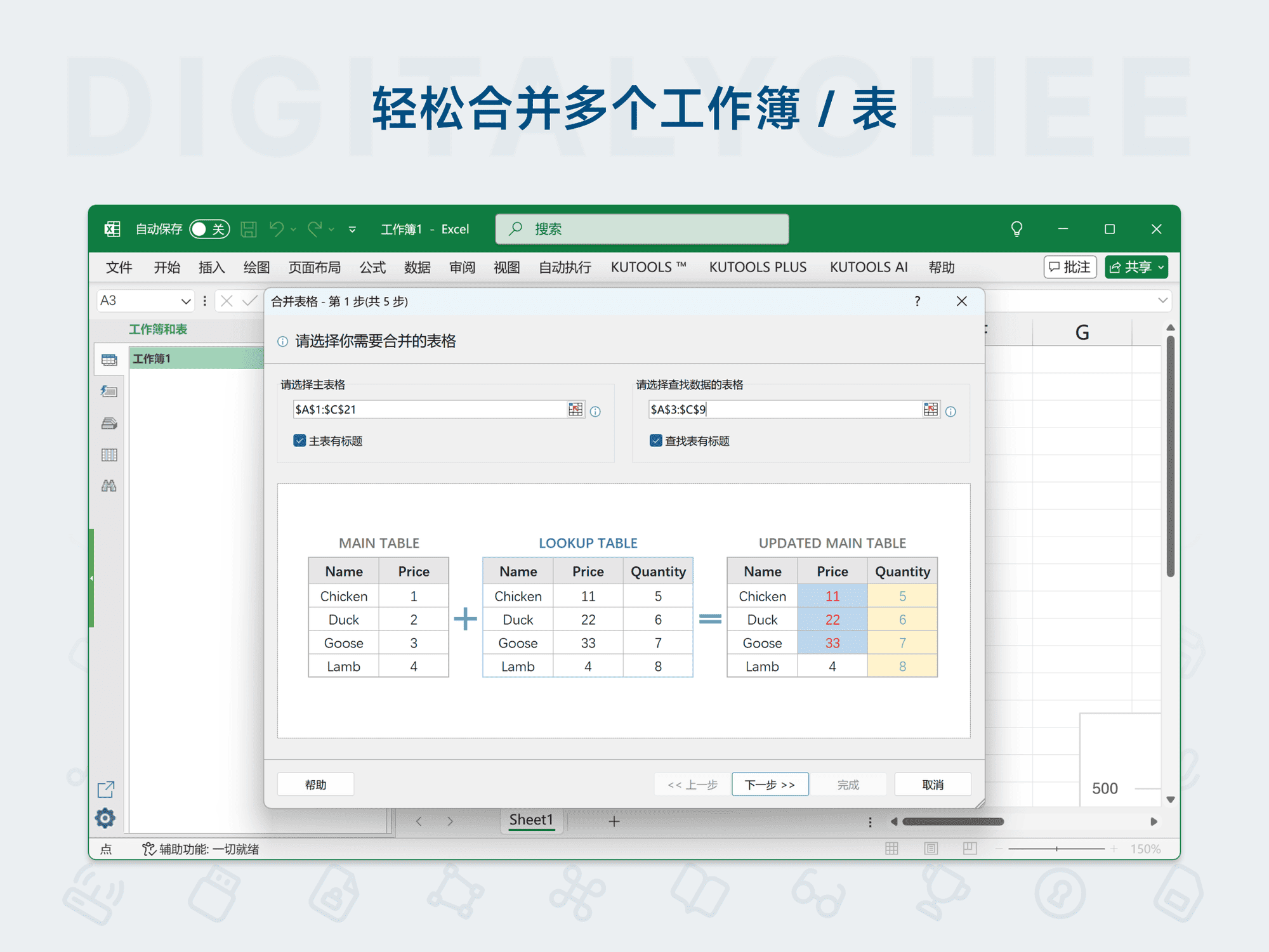Click the lightbulb tips icon

(1016, 229)
